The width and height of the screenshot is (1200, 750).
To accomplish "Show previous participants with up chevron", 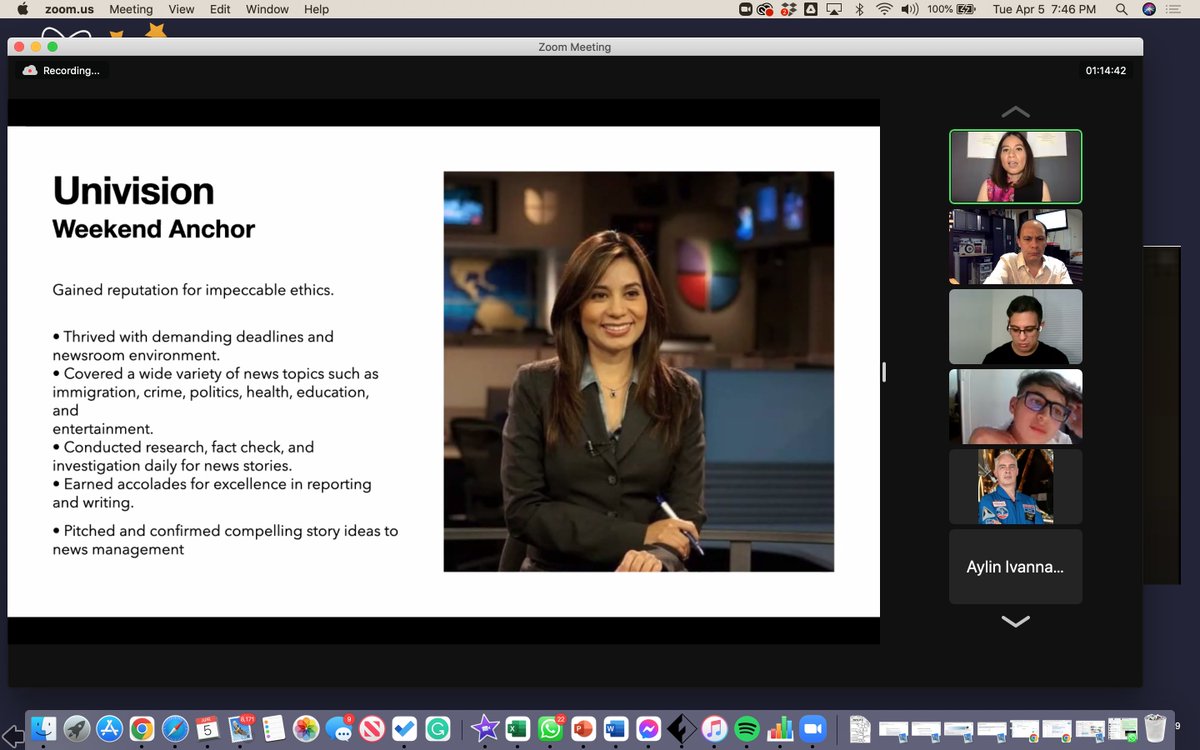I will click(x=1015, y=112).
